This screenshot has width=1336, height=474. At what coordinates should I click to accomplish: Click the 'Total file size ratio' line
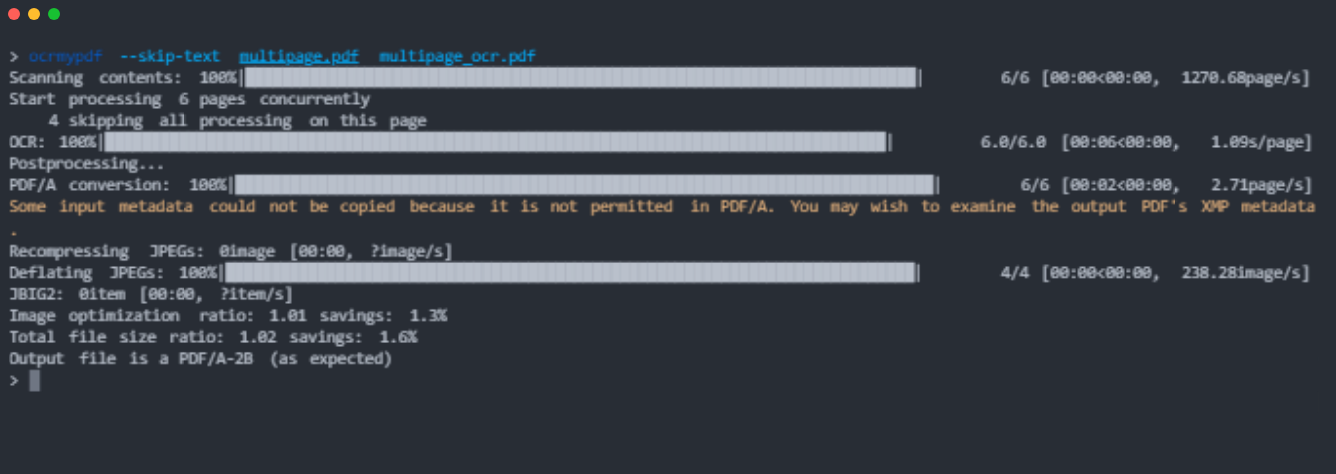click(x=212, y=337)
